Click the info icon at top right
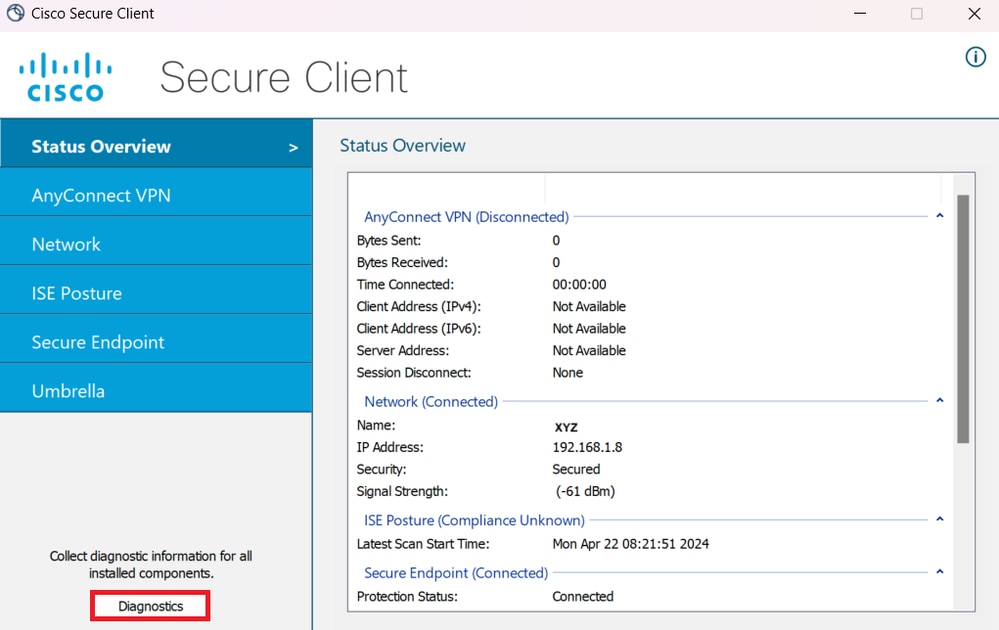Screen dimensions: 999x630 975,57
